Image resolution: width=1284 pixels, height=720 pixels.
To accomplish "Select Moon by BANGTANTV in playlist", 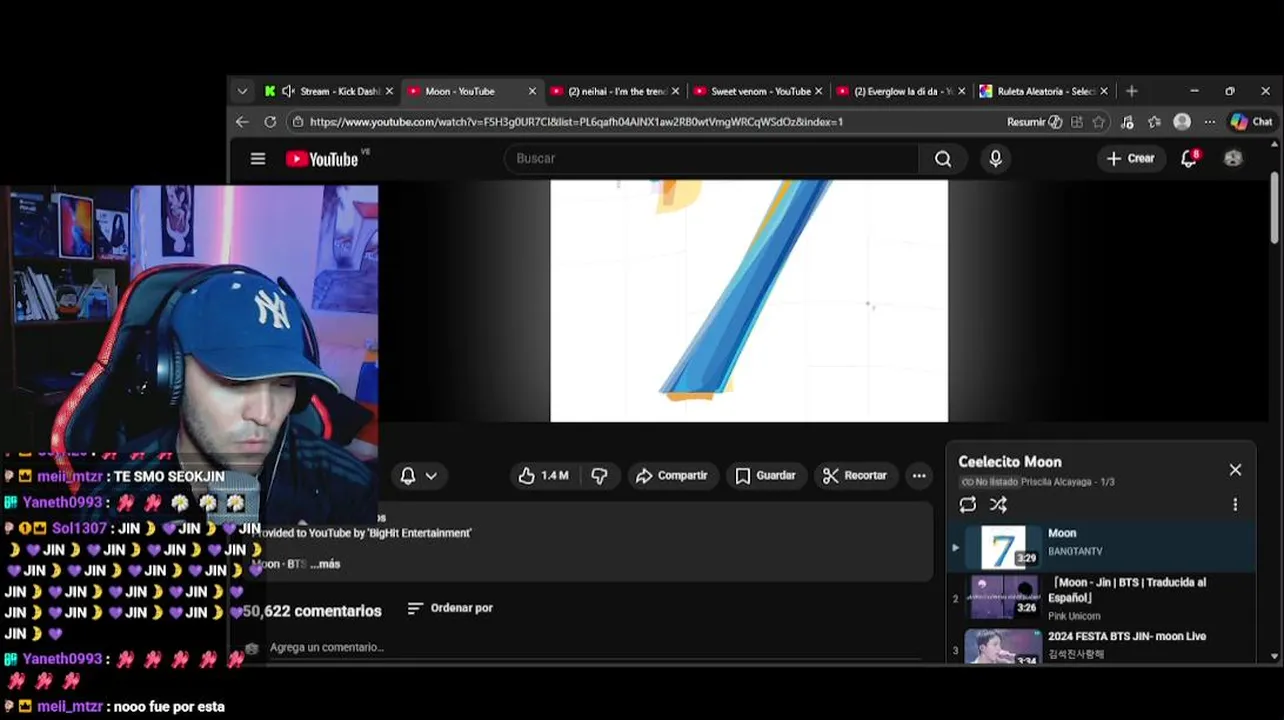I will (1100, 548).
